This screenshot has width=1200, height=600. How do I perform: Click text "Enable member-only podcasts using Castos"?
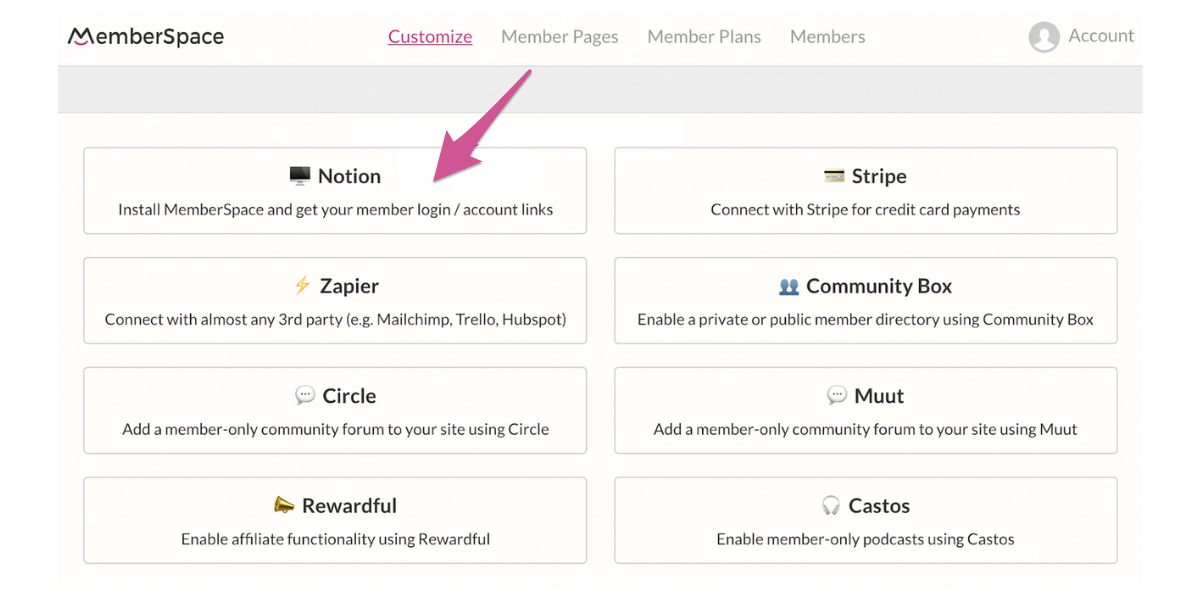click(x=866, y=540)
